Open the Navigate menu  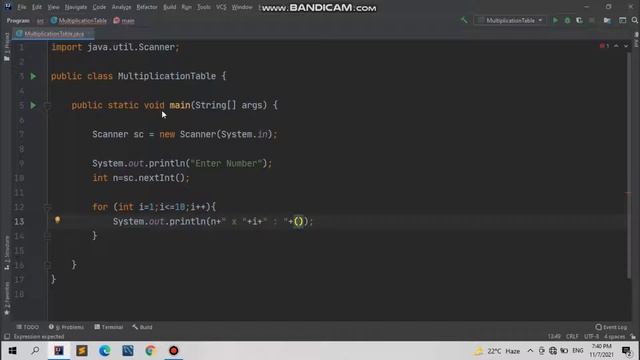(76, 7)
